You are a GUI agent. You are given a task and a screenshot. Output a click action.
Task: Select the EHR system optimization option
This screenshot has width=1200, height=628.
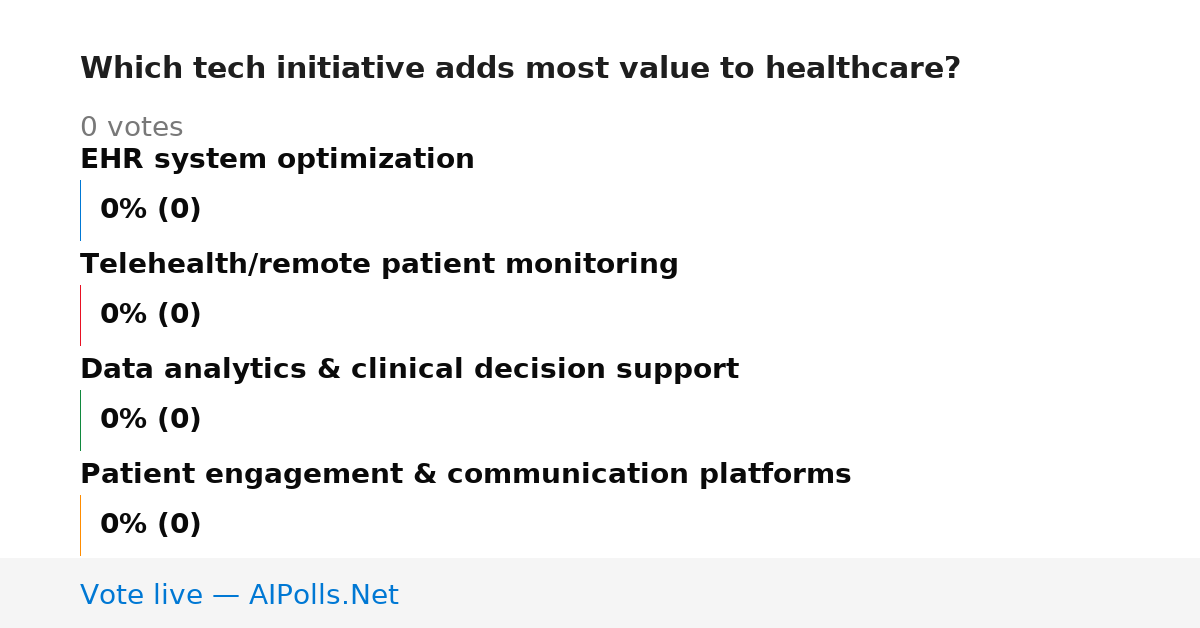277,160
